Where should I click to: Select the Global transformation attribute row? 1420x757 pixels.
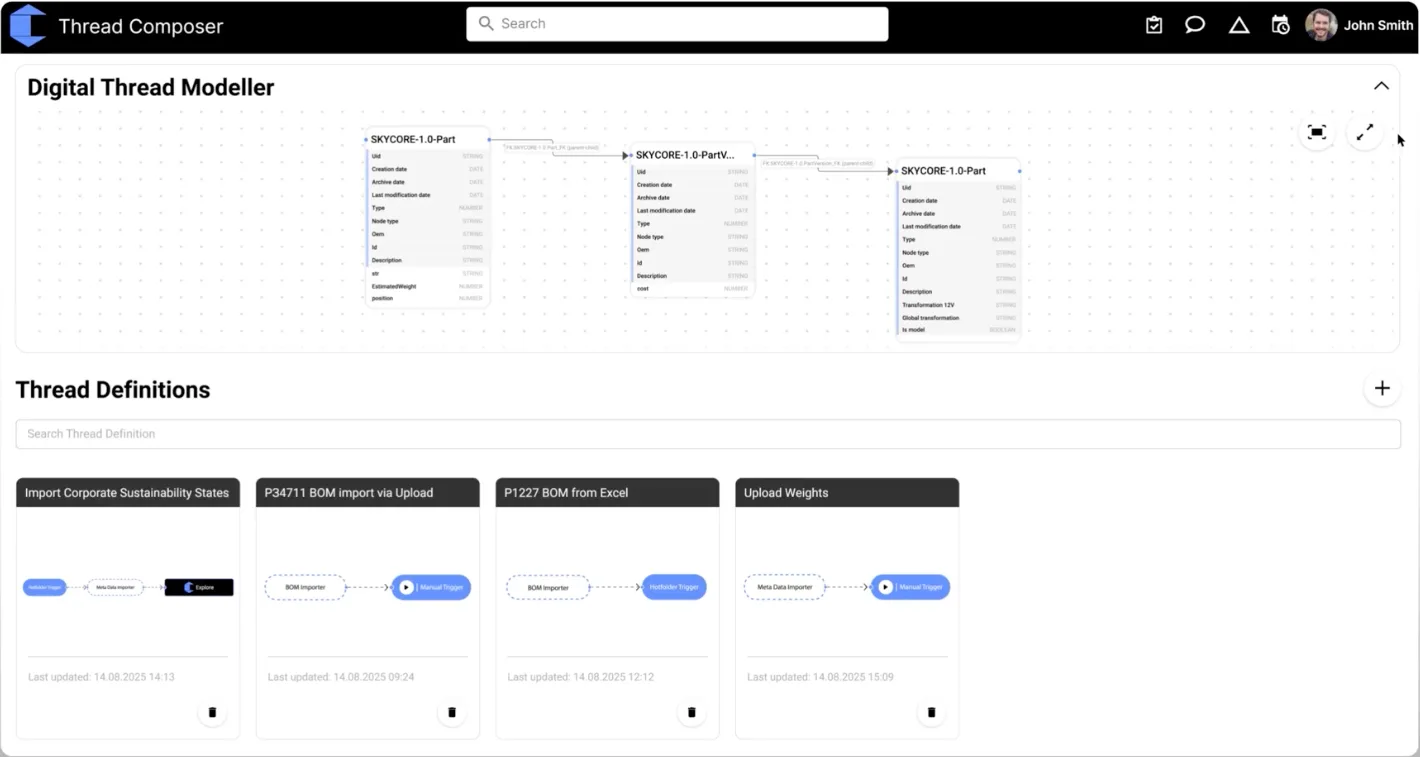coord(957,318)
